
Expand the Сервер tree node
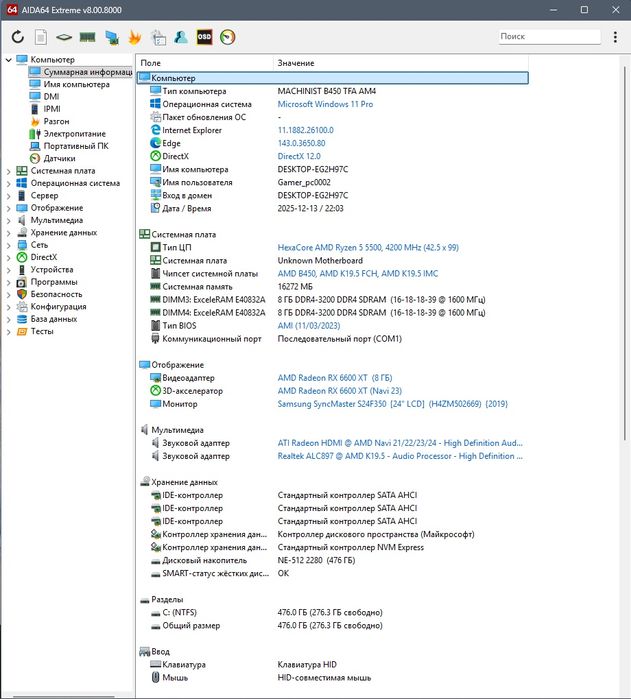[x=8, y=196]
